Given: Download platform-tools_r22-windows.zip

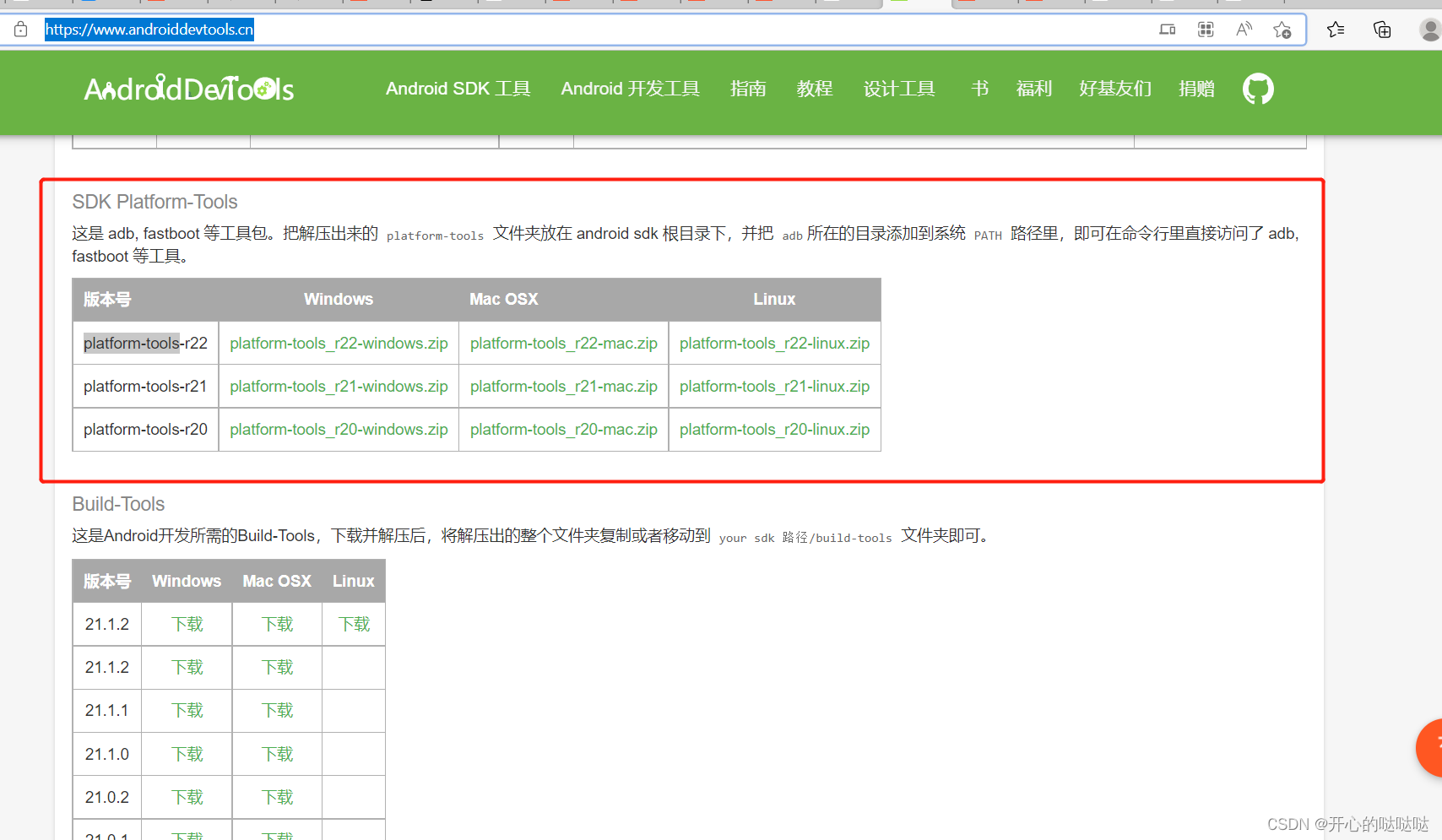Looking at the screenshot, I should (339, 344).
